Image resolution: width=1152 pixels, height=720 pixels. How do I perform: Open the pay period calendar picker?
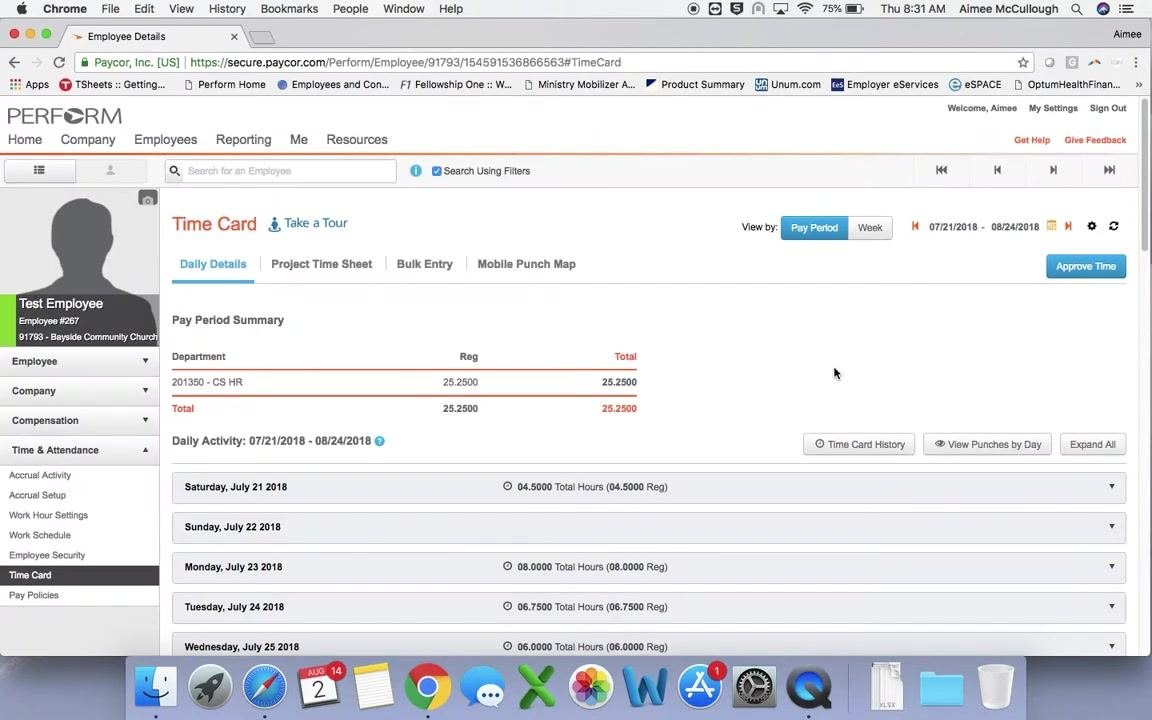coord(1051,226)
